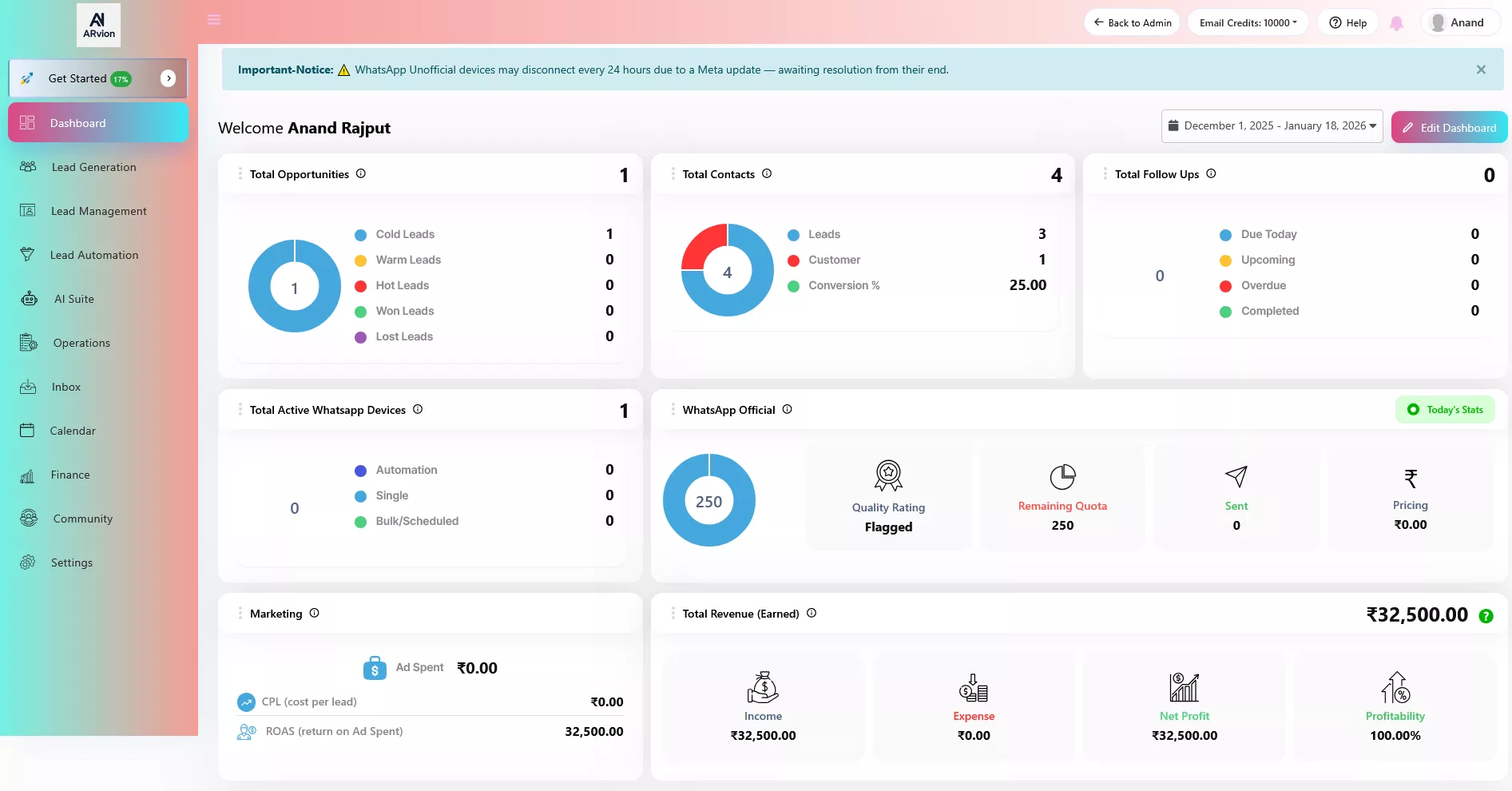Click info icon next to Total Contacts
Screen dimensions: 1512x791
click(767, 173)
